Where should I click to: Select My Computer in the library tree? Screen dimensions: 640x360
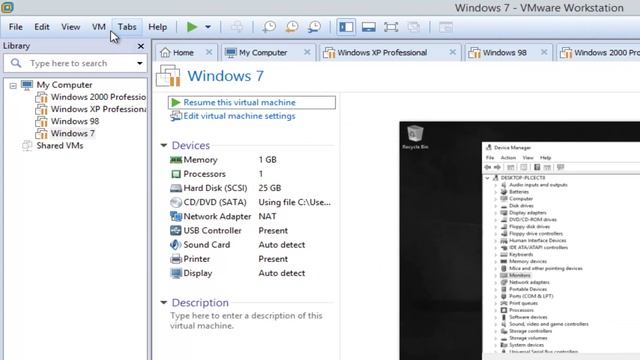click(64, 85)
